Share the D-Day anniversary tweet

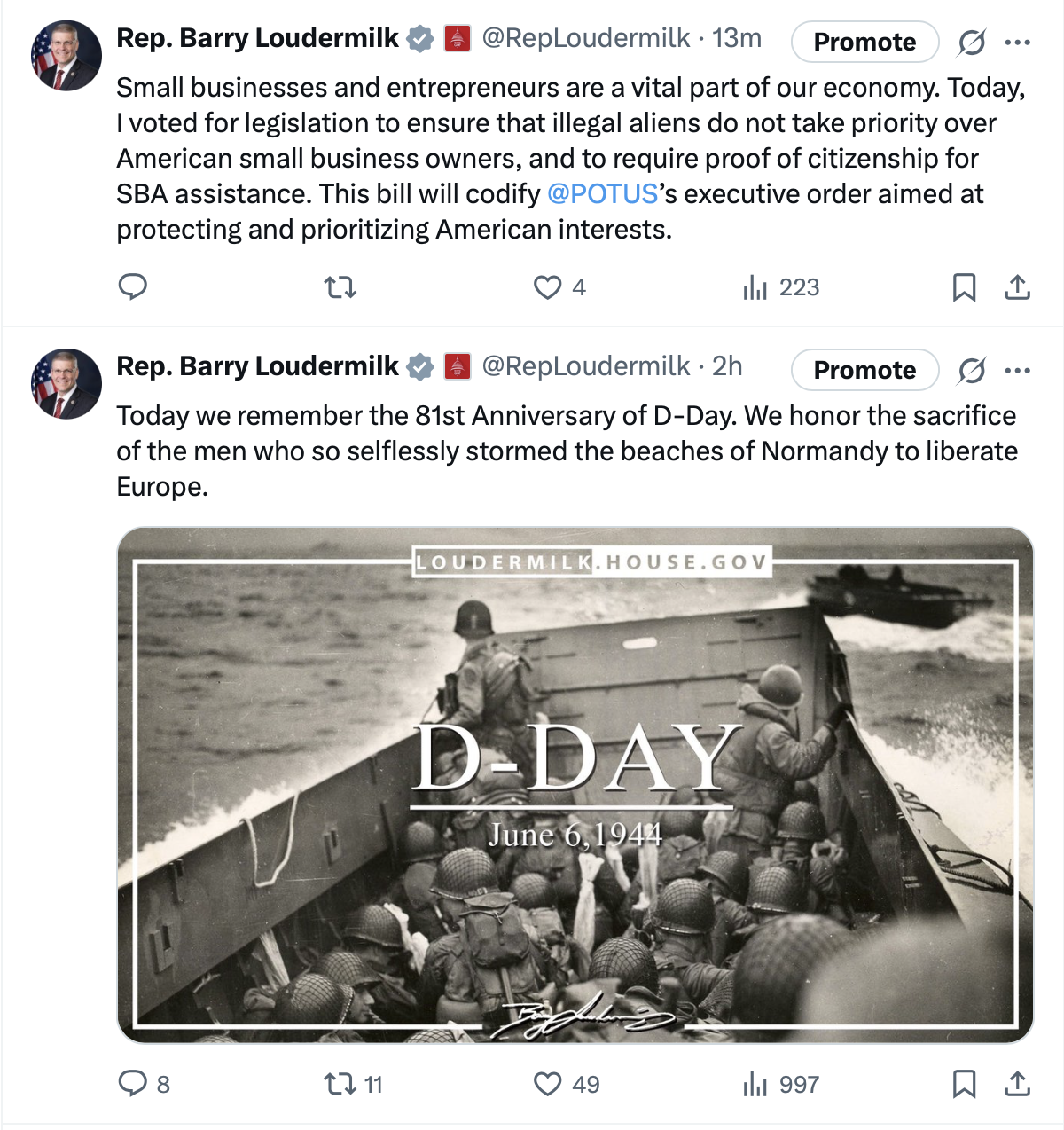click(x=1017, y=1084)
